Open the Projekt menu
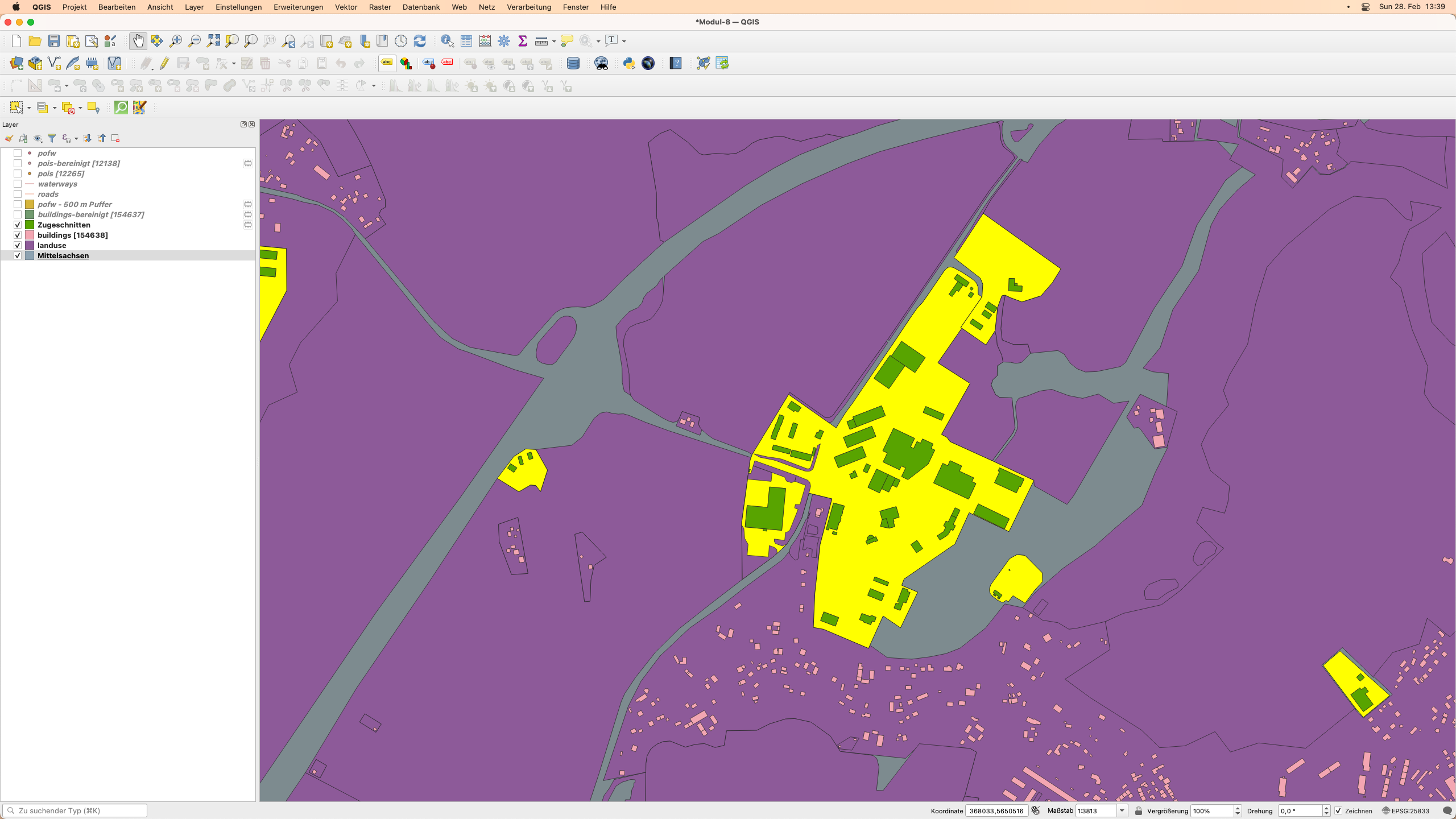The height and width of the screenshot is (819, 1456). pos(75,7)
